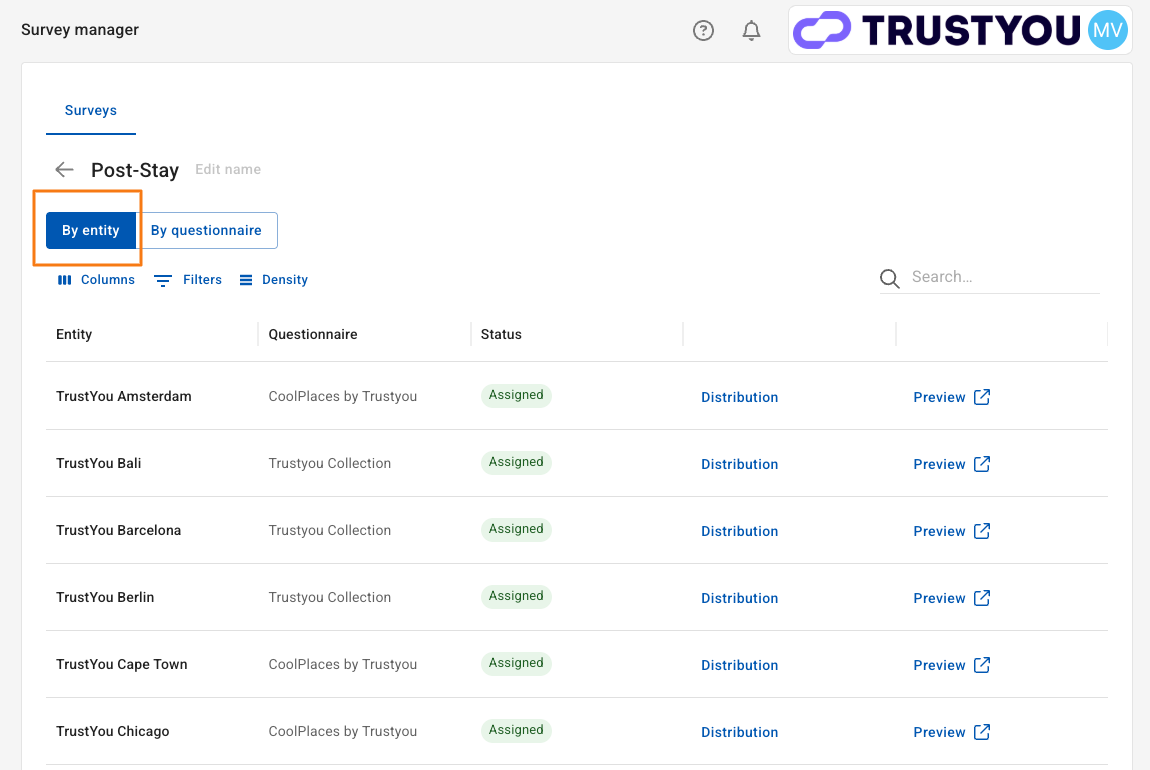Screen dimensions: 1150x770
Task: Select the TrustYou Cape Town entity cell
Action: (x=122, y=664)
